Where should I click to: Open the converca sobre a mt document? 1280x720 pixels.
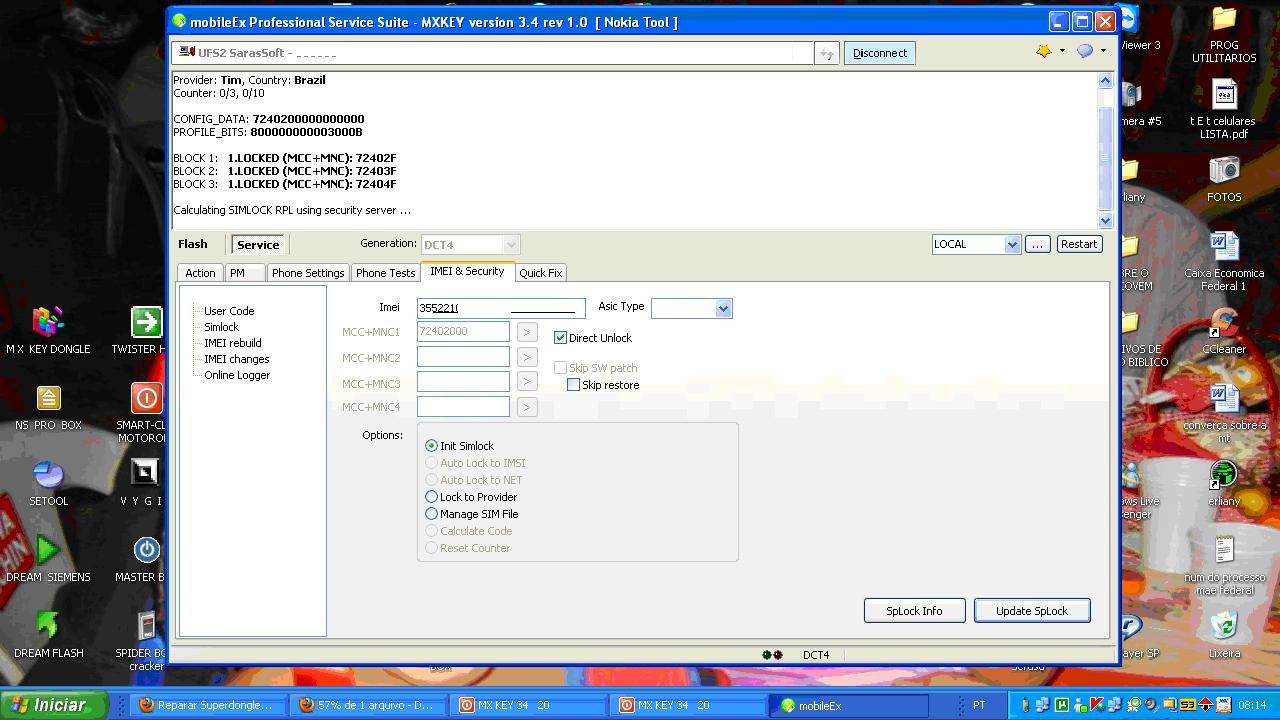1224,413
